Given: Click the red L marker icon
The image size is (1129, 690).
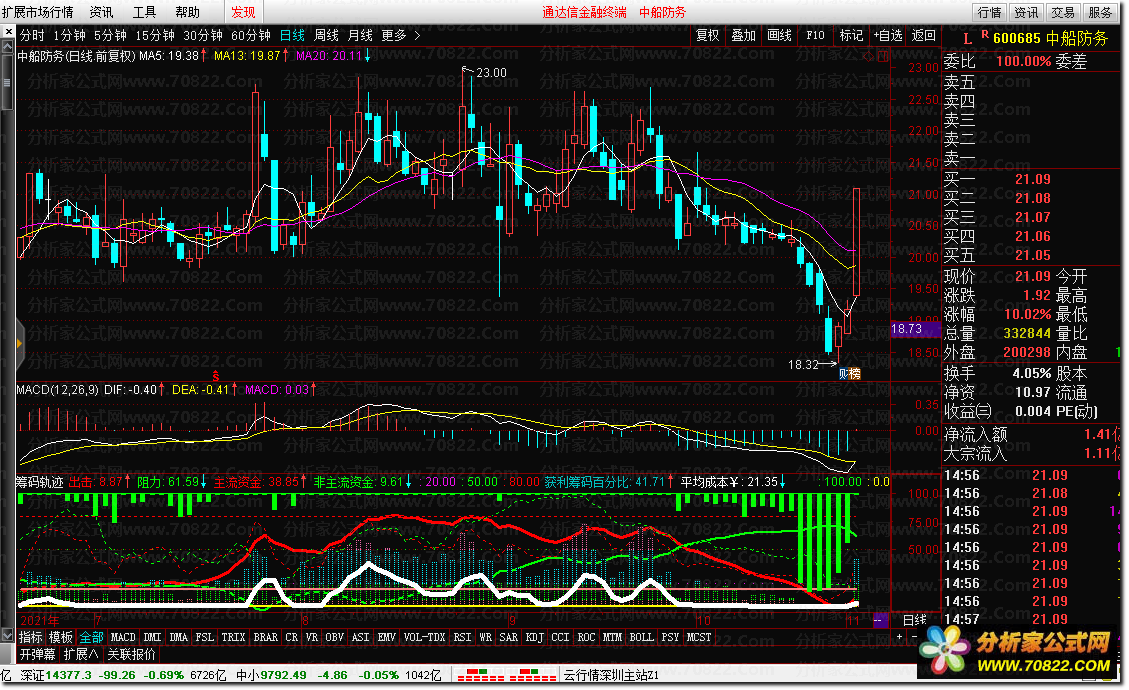Looking at the screenshot, I should (x=967, y=38).
